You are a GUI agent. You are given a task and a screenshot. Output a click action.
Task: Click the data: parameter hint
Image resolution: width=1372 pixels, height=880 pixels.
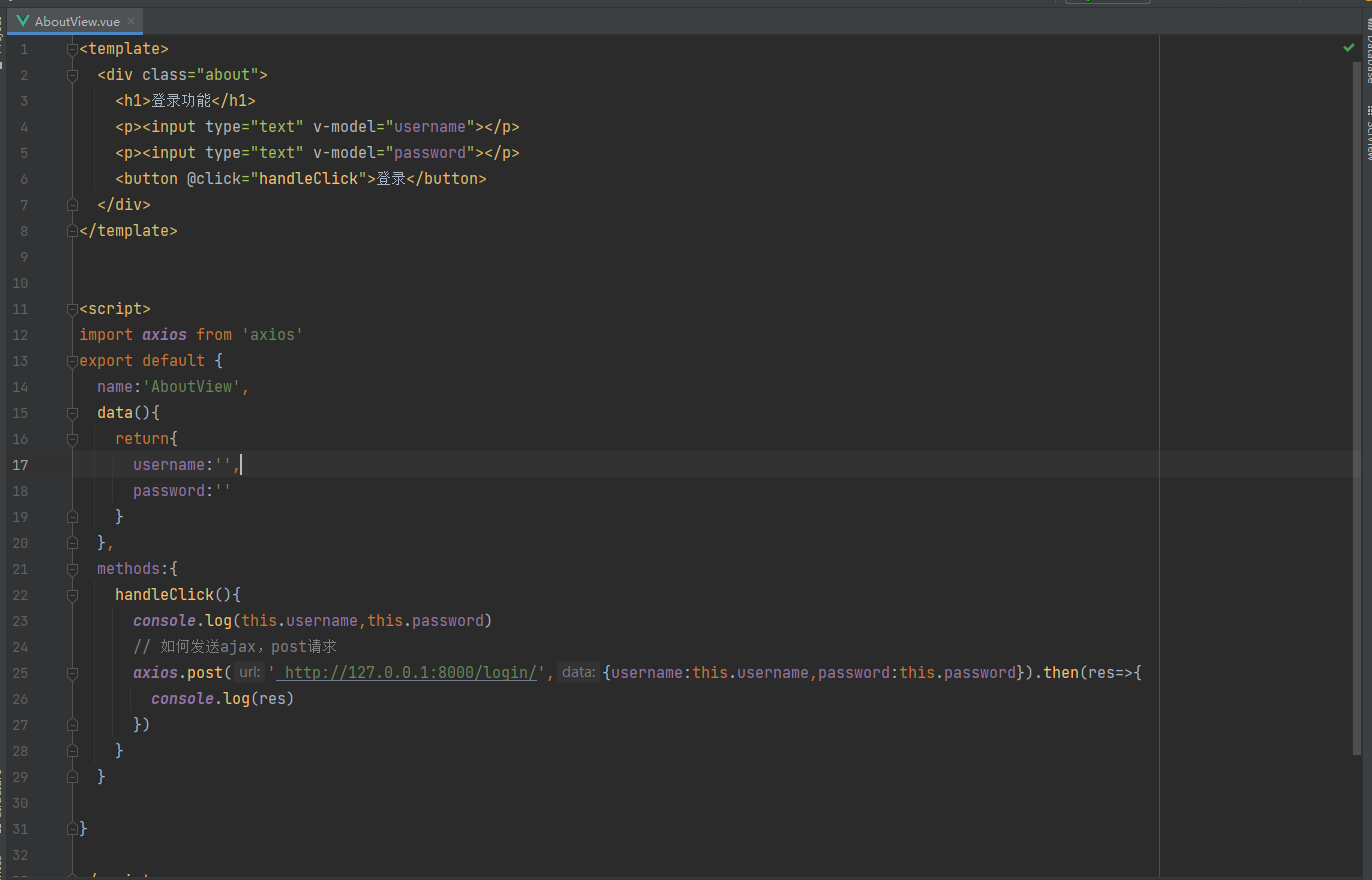(579, 673)
